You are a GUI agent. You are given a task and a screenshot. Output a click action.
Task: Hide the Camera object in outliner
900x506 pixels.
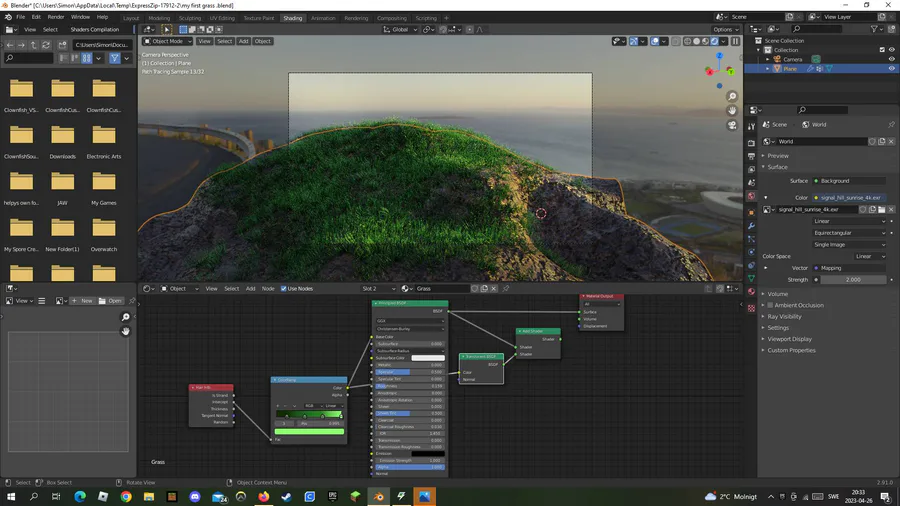coord(891,59)
